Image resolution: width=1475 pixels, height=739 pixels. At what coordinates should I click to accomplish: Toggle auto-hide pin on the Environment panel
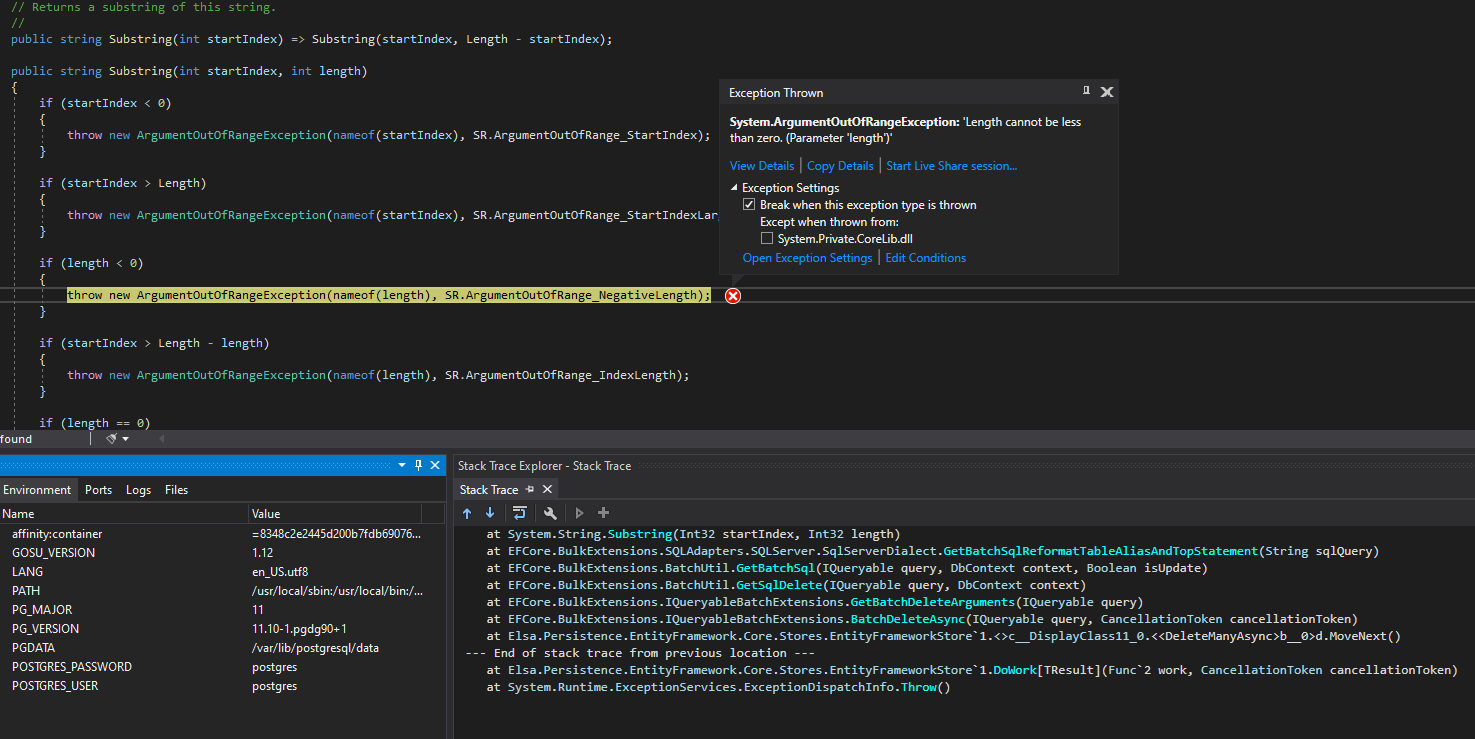pyautogui.click(x=418, y=464)
